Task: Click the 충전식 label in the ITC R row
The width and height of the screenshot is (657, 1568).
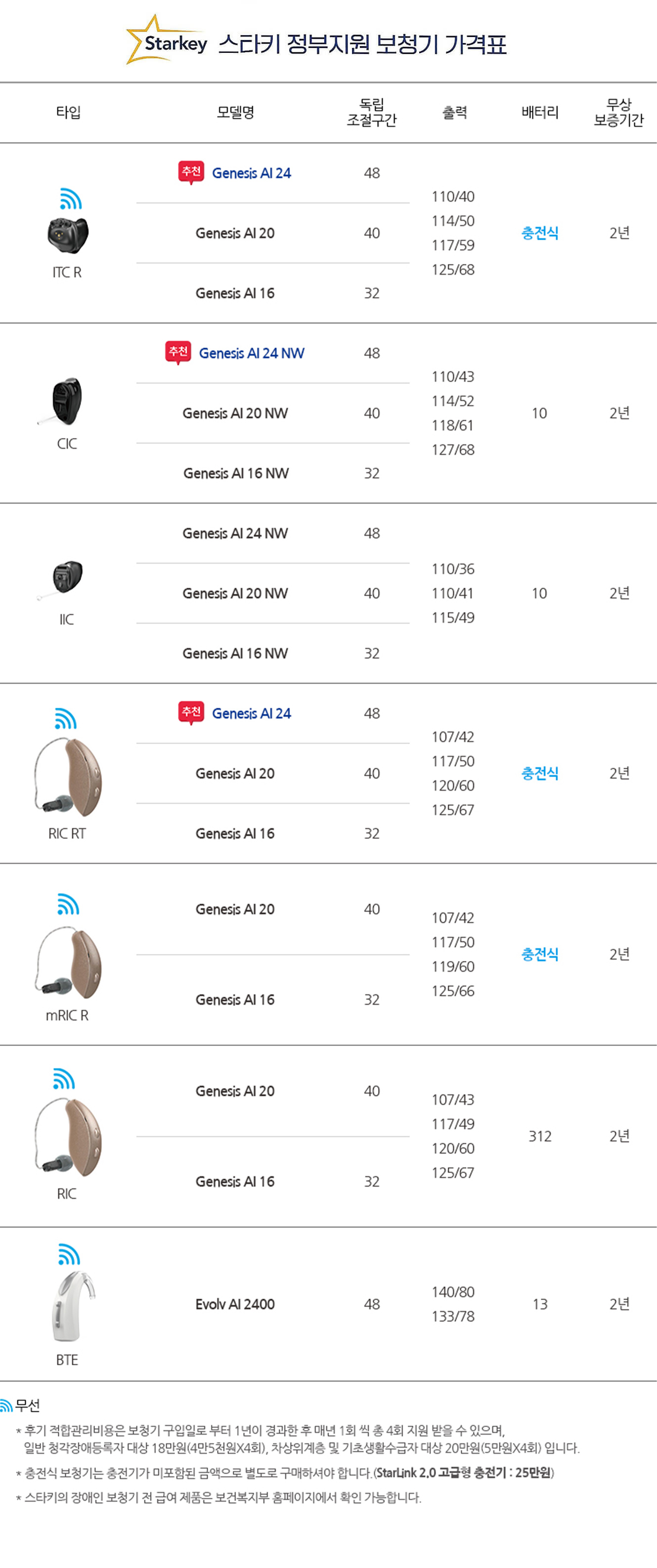Action: [540, 232]
